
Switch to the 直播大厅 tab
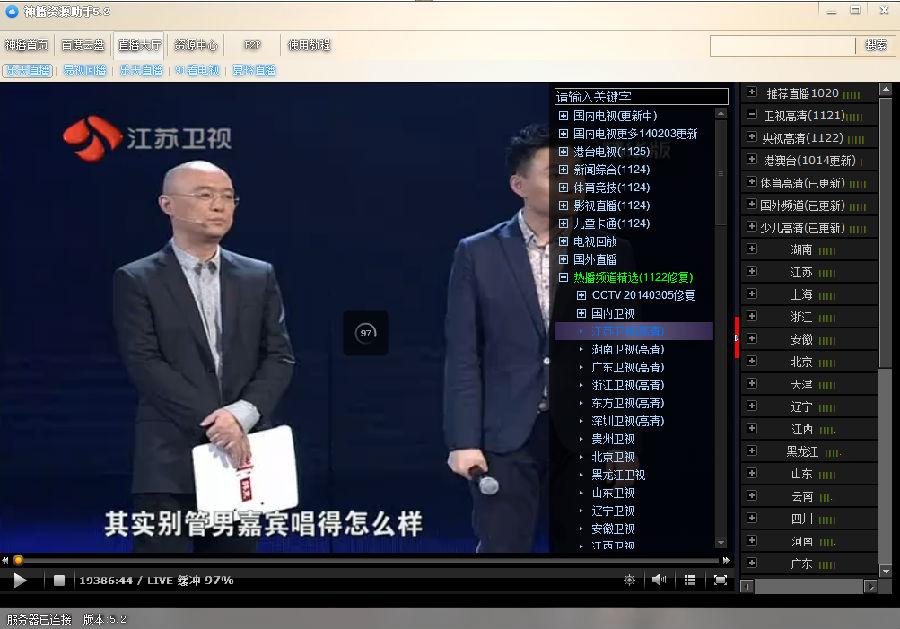click(x=139, y=45)
